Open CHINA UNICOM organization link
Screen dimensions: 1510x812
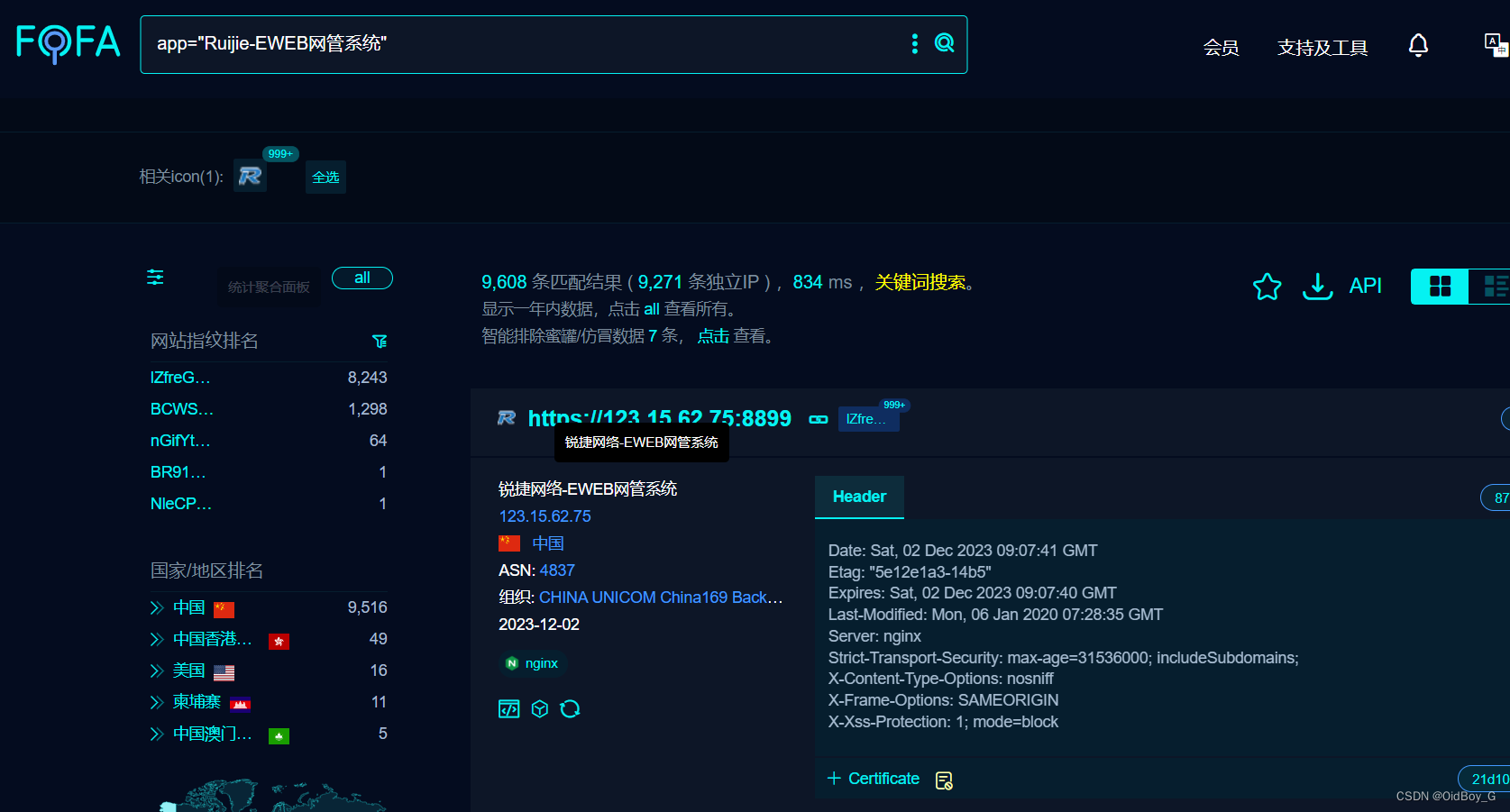click(x=661, y=598)
